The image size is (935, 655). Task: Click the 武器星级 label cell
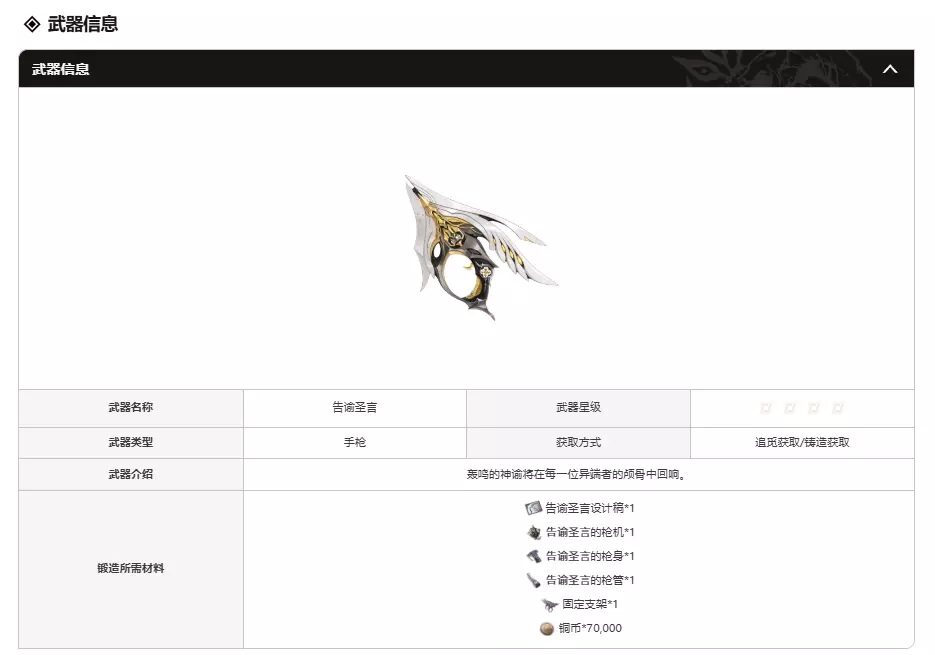[578, 408]
